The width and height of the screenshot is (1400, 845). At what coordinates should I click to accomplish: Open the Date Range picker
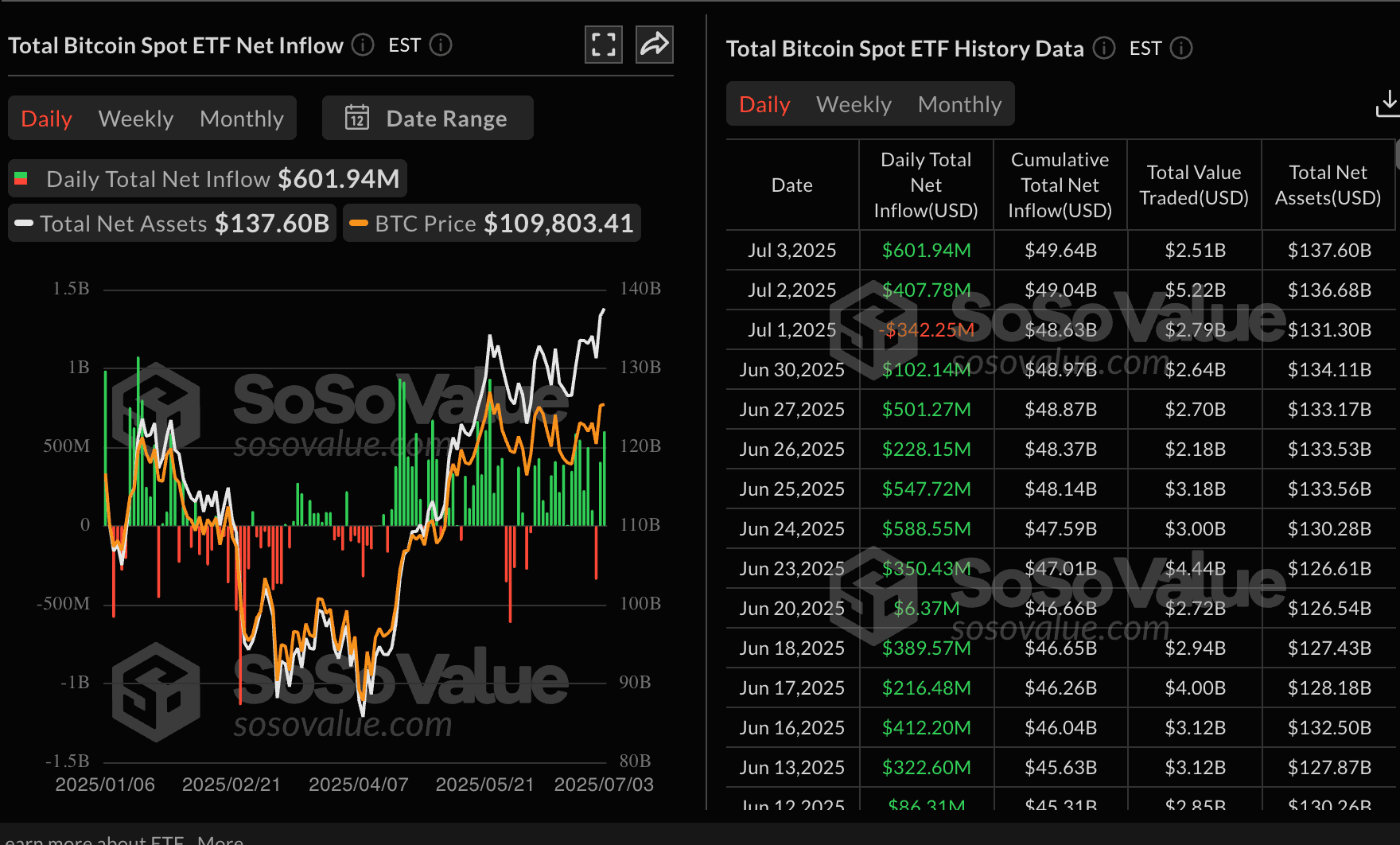point(428,118)
